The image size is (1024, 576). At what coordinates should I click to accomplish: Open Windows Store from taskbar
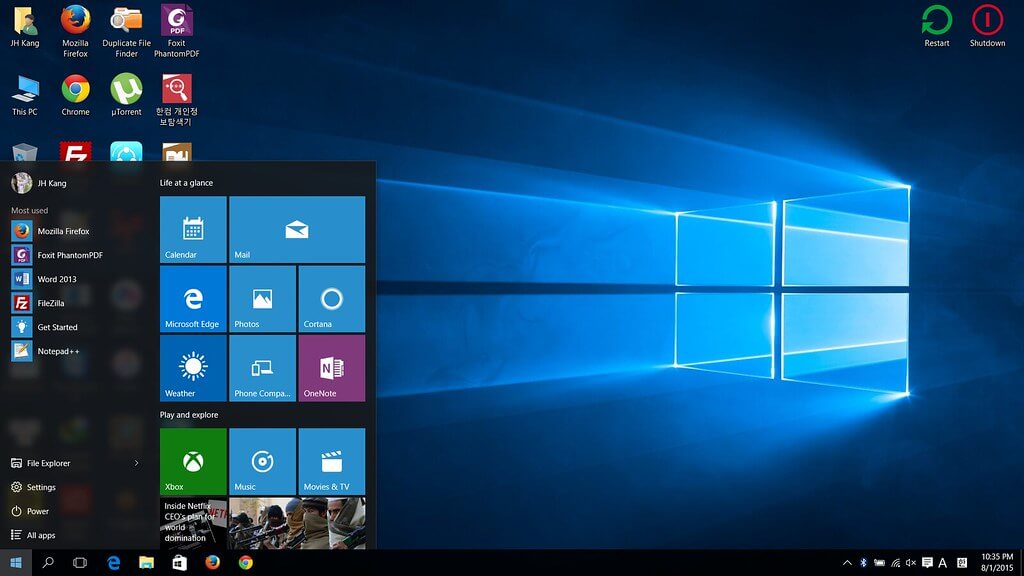click(180, 562)
